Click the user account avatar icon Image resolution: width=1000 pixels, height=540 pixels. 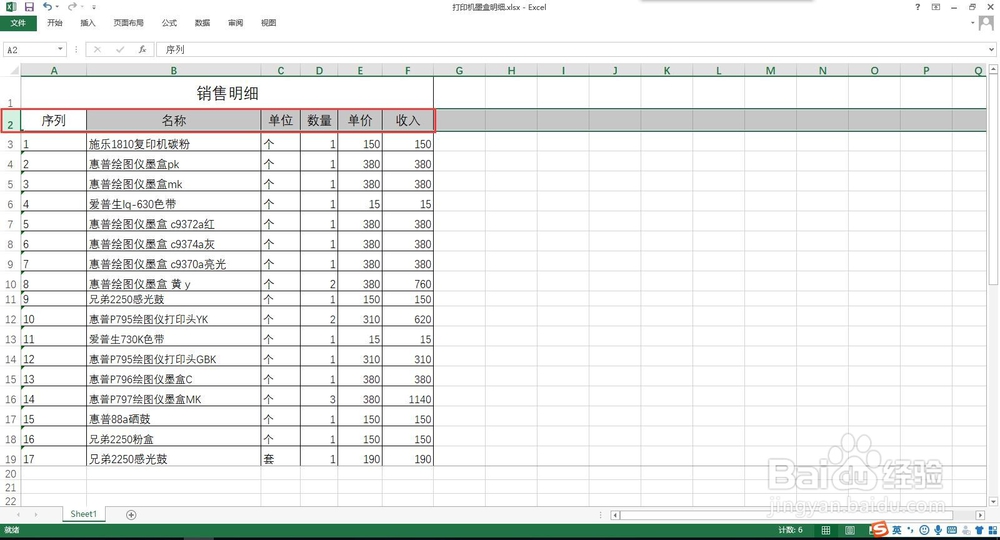coord(986,24)
